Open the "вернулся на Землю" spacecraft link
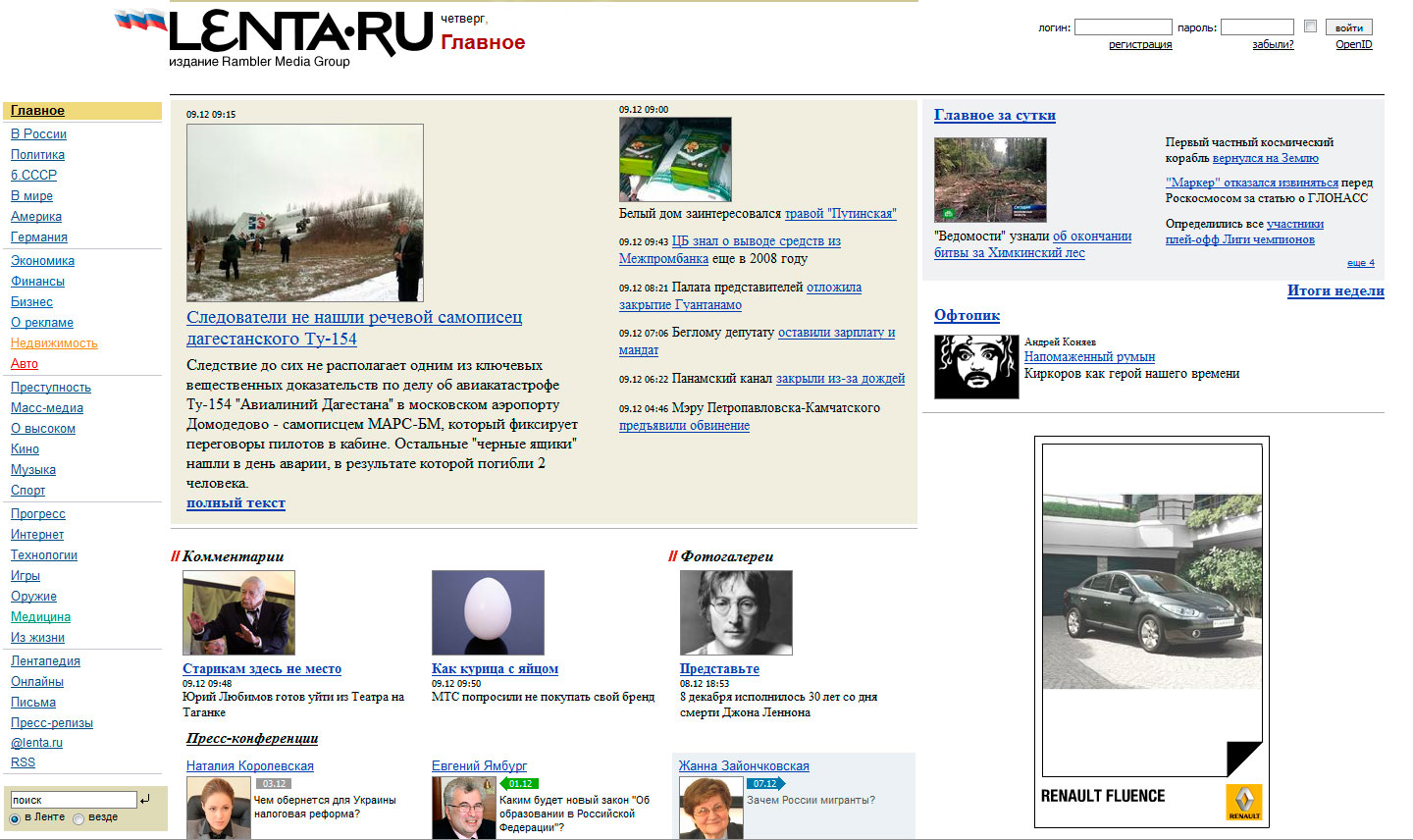Viewport: 1413px width, 840px height. click(x=1266, y=158)
